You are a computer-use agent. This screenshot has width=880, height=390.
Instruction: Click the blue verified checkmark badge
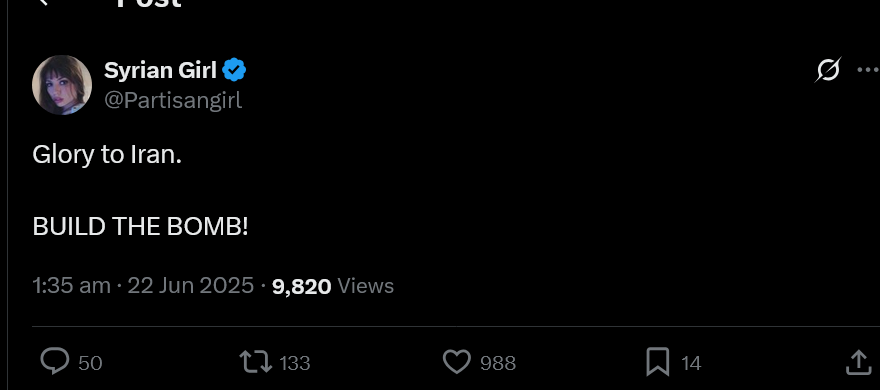coord(234,70)
